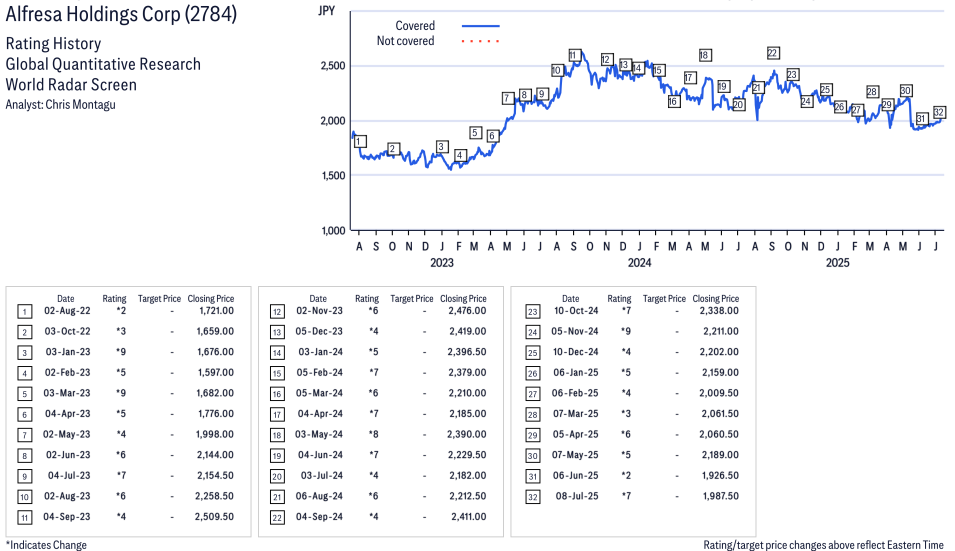Click the Analyst: Chris Montagu line
This screenshot has width=955, height=551.
click(60, 104)
